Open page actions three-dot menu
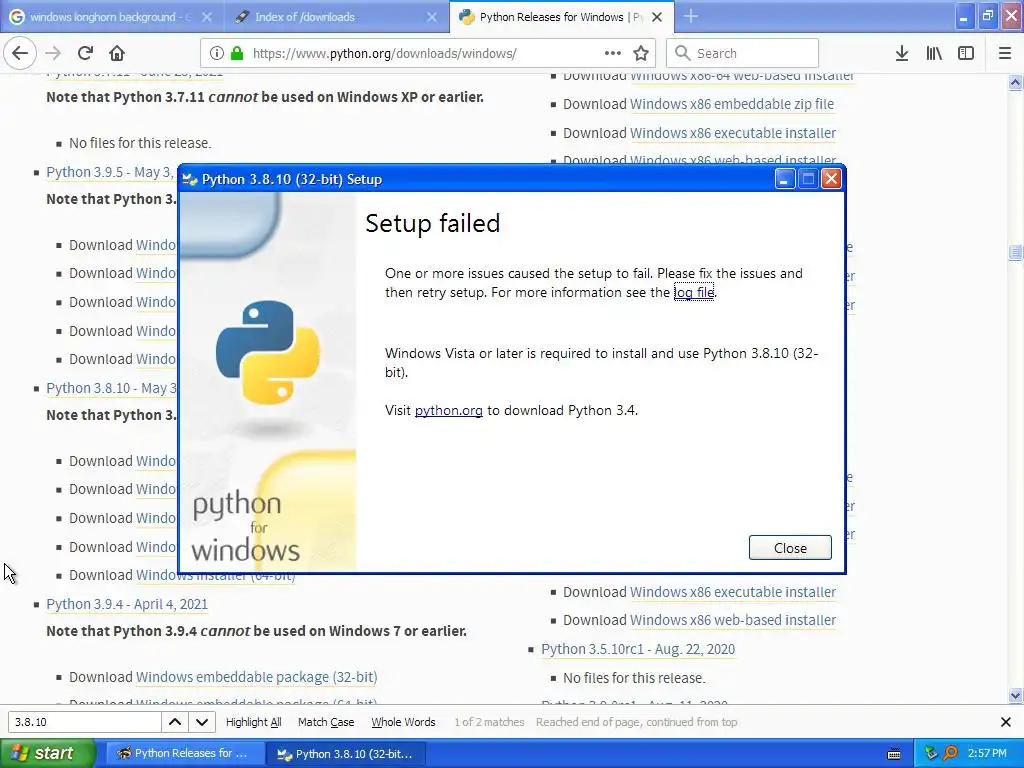Viewport: 1024px width, 768px height. tap(613, 53)
